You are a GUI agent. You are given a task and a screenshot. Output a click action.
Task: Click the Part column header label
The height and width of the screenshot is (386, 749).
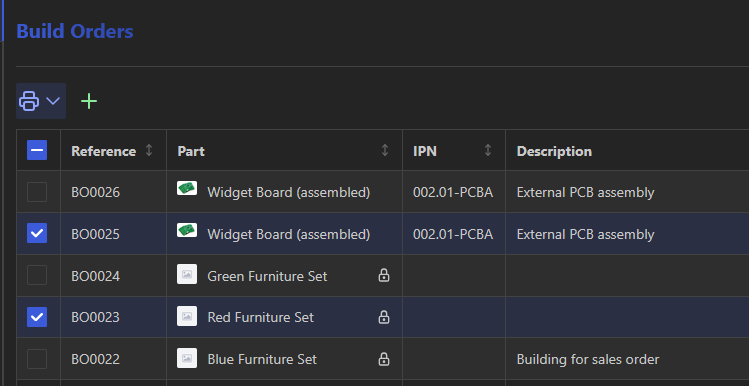coord(191,151)
